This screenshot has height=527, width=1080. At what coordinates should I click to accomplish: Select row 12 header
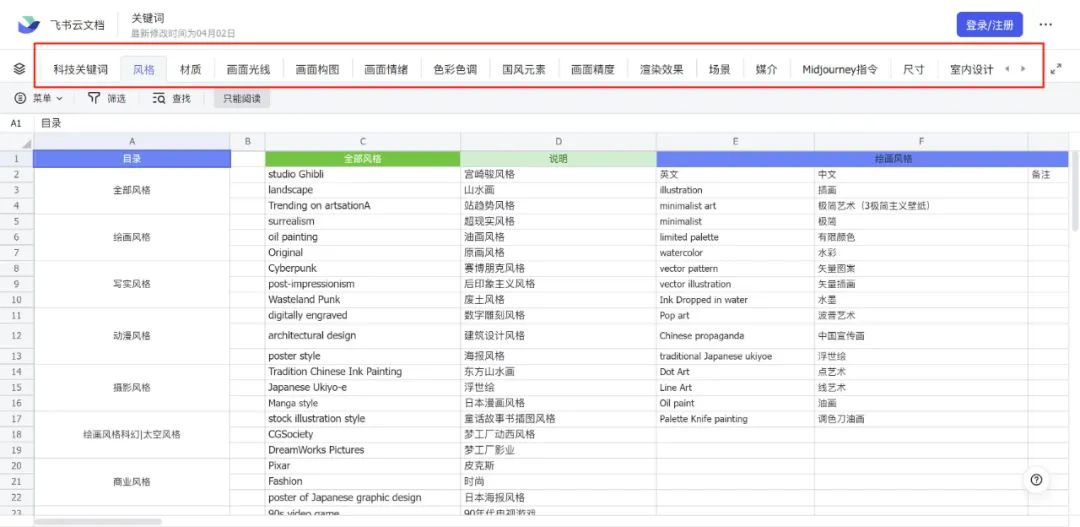(17, 335)
